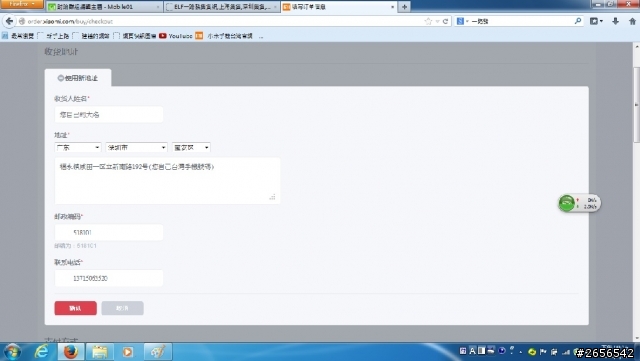Screen dimensions: 640x361
Task: Open a new browser tab
Action: point(404,7)
